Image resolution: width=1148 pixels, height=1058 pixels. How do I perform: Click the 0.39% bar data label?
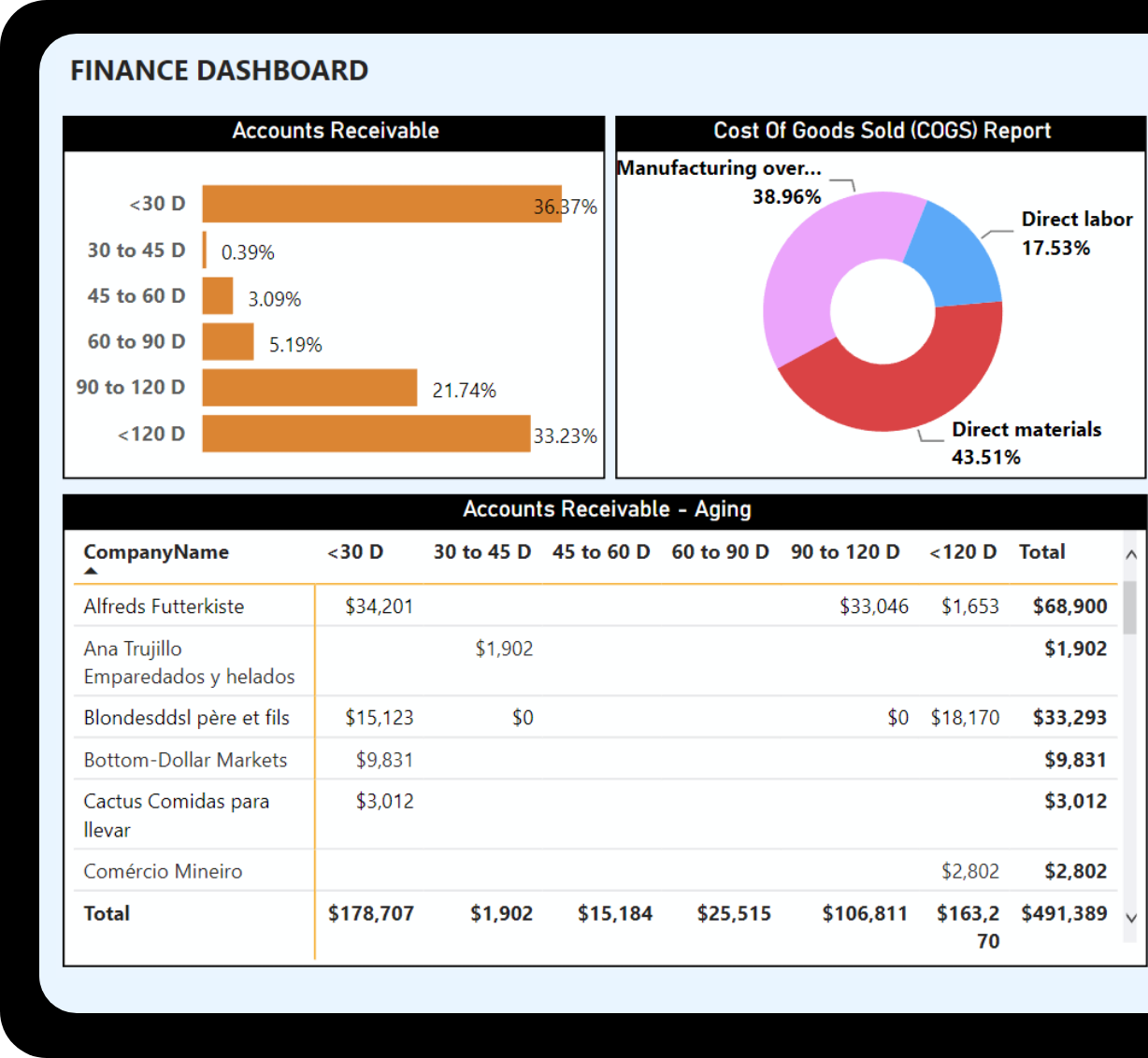point(248,252)
